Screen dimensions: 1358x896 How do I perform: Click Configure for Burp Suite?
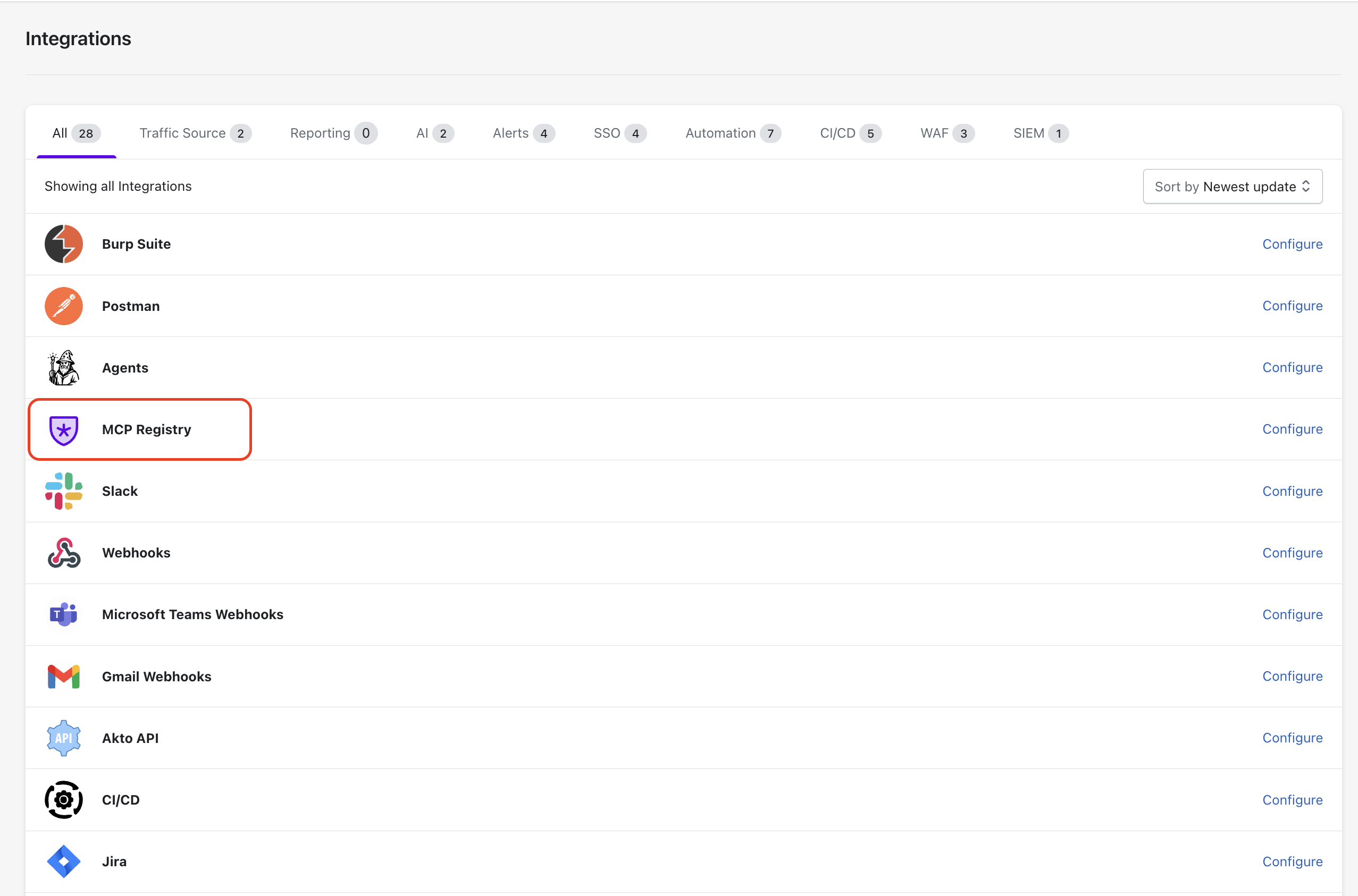click(x=1292, y=244)
